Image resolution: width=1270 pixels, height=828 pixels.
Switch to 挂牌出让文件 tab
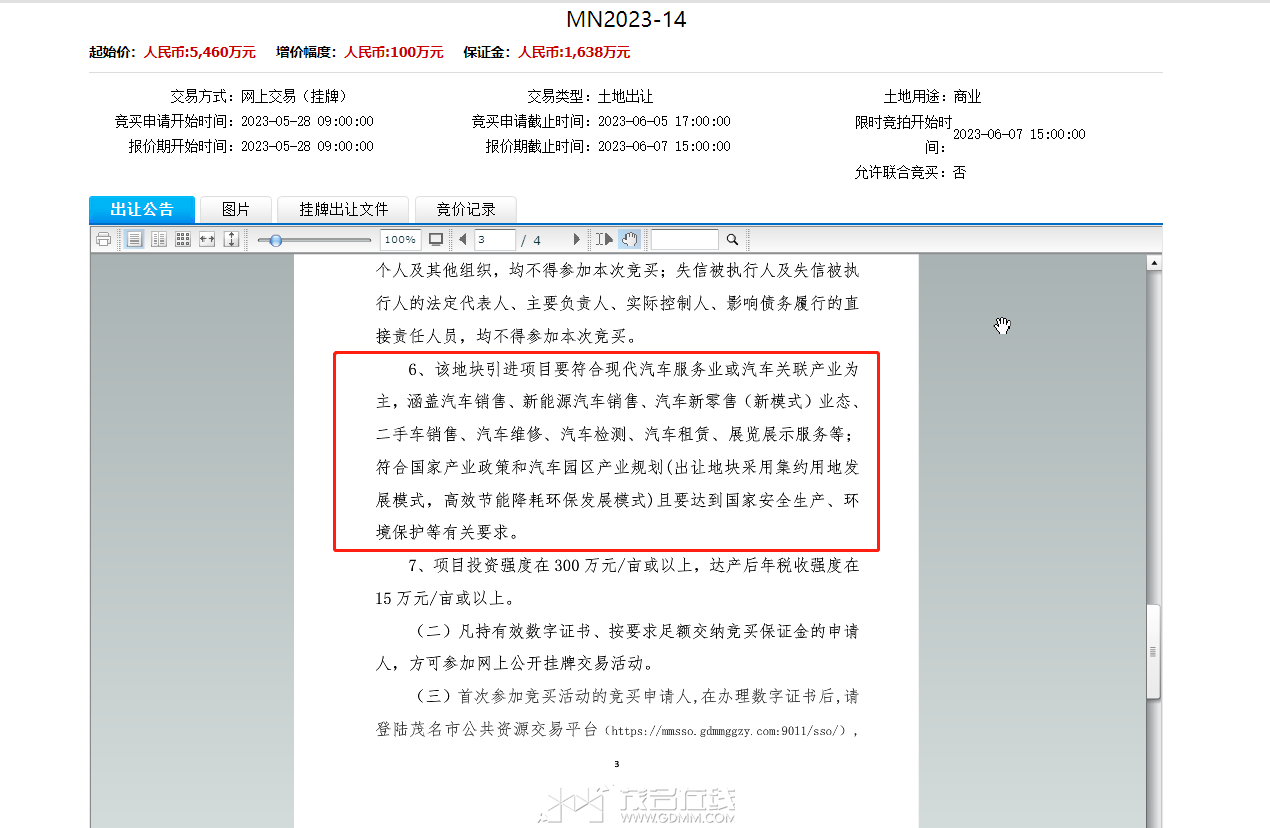point(343,209)
